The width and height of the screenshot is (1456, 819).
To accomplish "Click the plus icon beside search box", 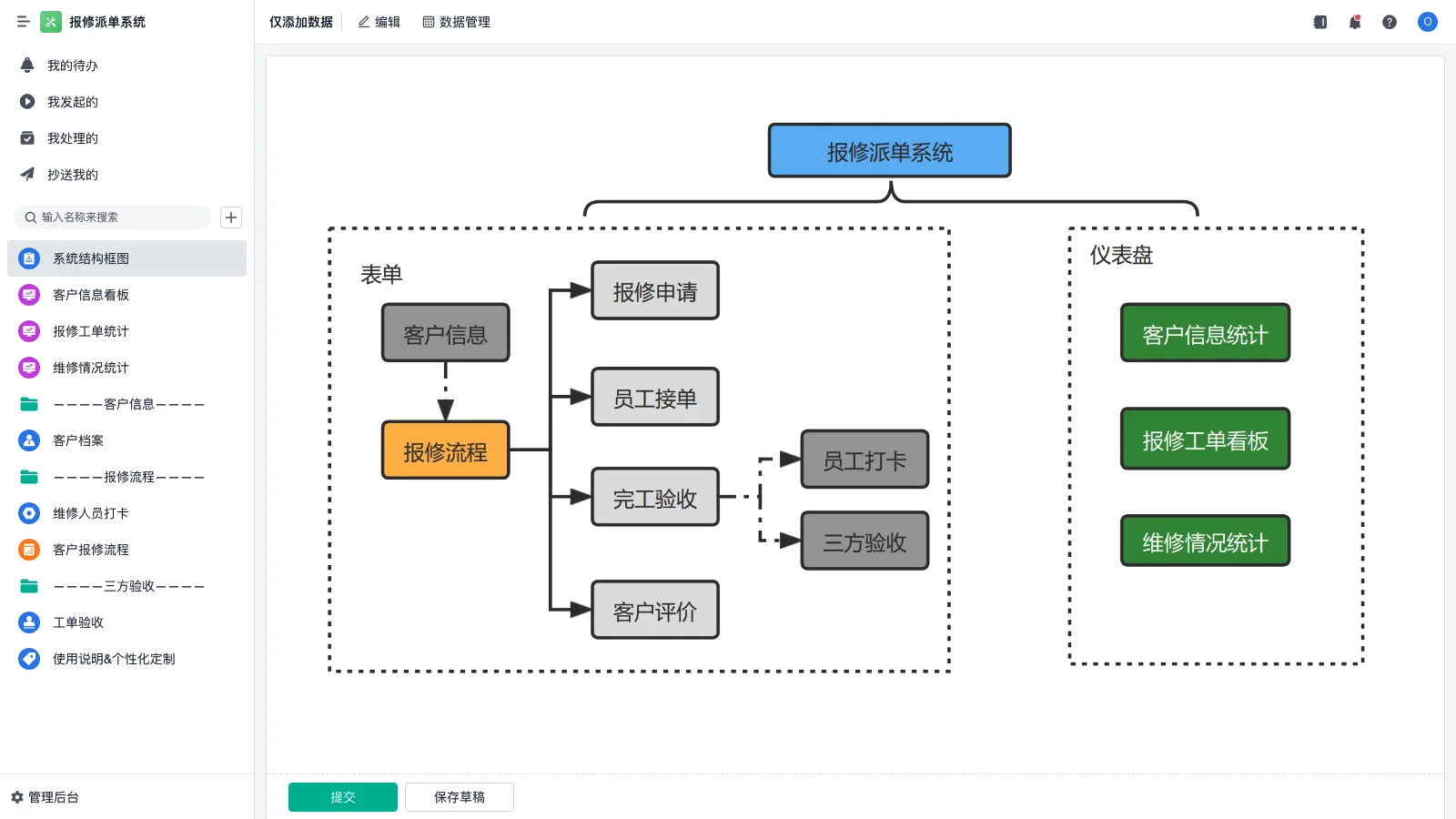I will point(231,217).
